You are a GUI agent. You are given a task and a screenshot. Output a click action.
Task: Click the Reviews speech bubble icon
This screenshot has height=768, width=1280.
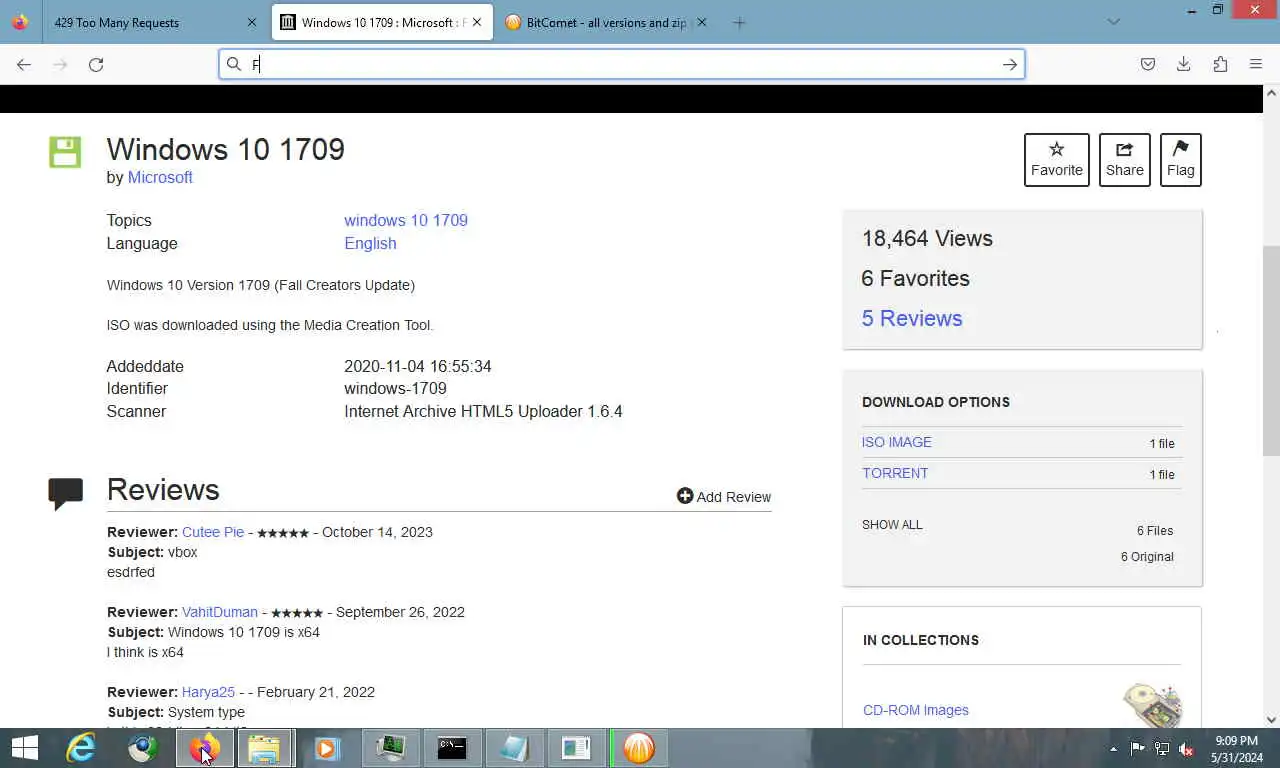tap(66, 494)
